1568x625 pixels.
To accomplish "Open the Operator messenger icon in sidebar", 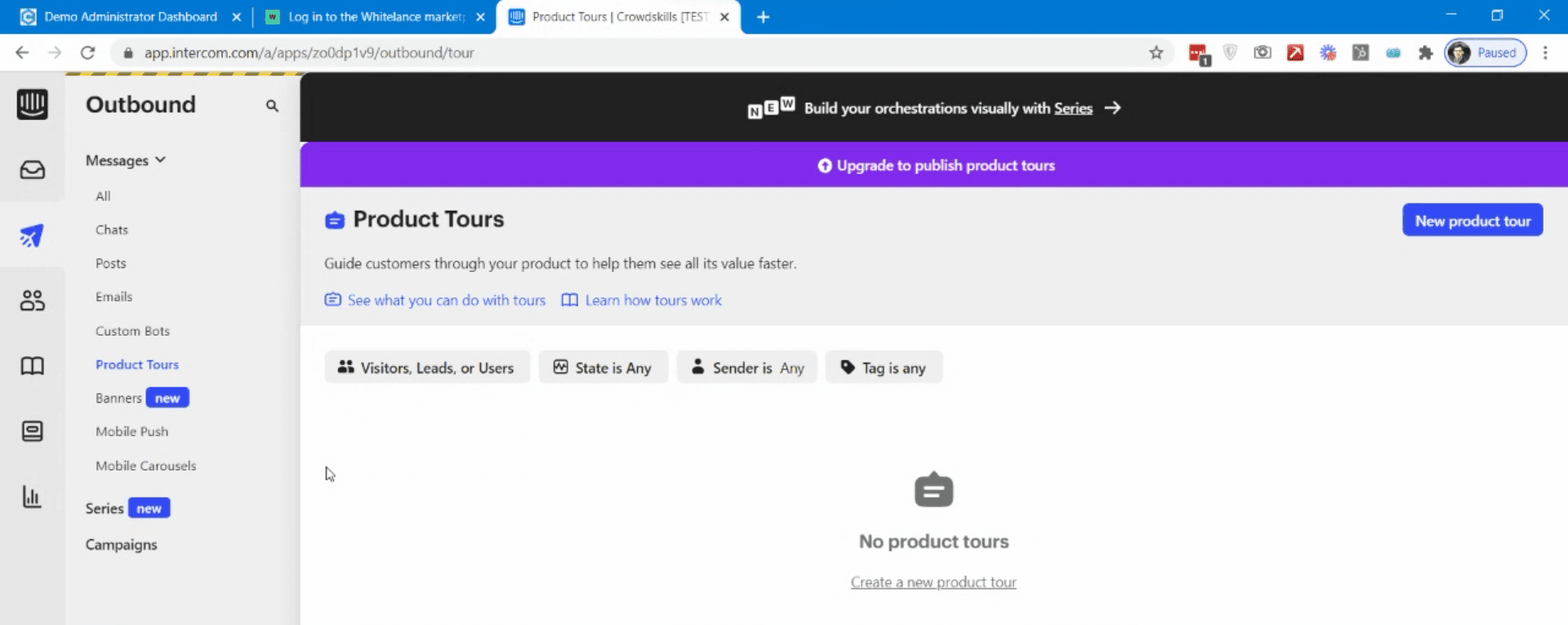I will 32,431.
